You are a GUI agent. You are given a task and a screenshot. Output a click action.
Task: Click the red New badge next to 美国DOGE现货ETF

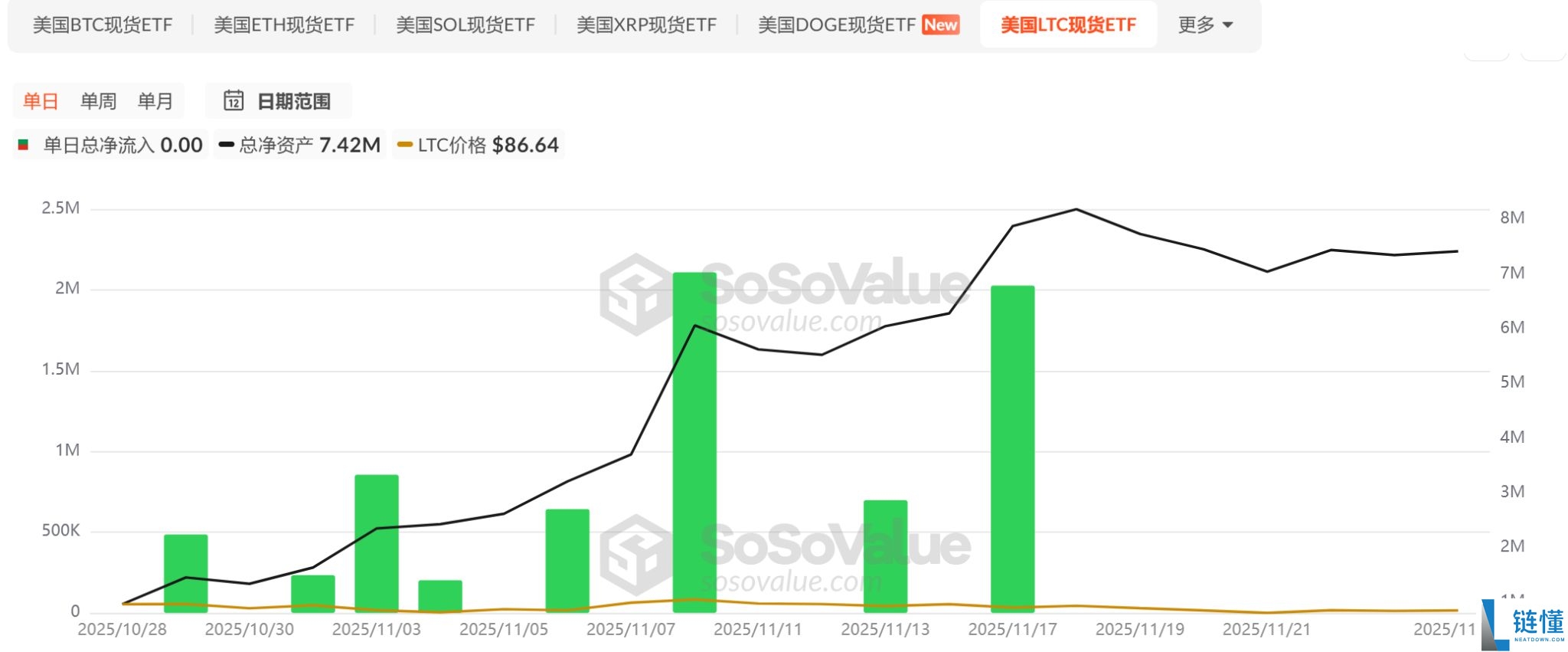(939, 25)
